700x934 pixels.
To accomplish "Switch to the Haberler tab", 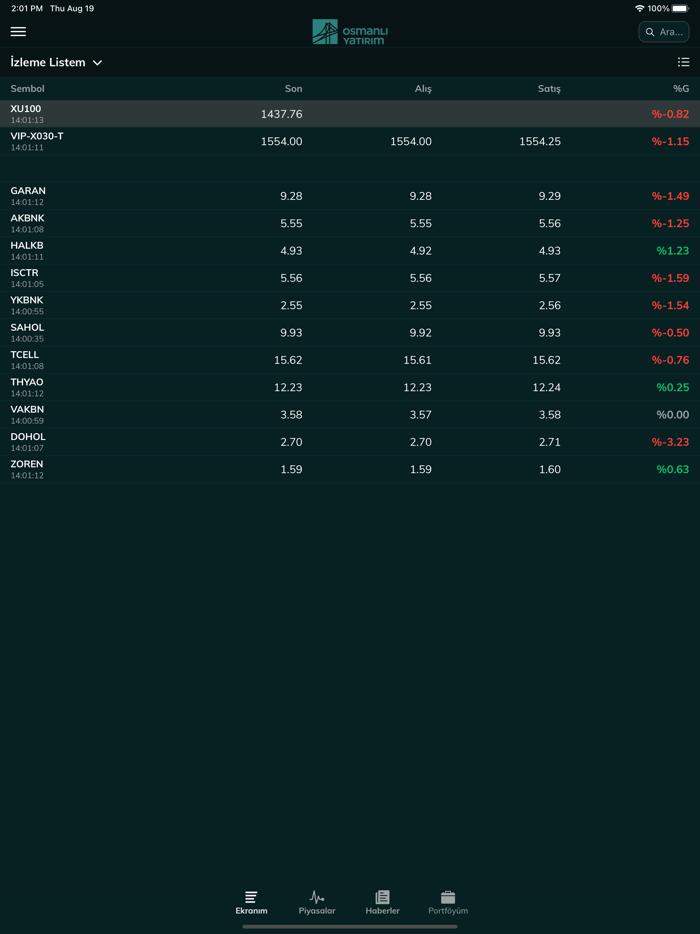I will pyautogui.click(x=382, y=902).
